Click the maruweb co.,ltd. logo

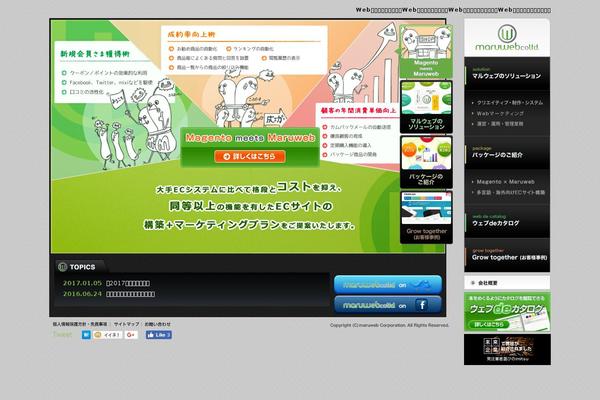click(x=507, y=38)
